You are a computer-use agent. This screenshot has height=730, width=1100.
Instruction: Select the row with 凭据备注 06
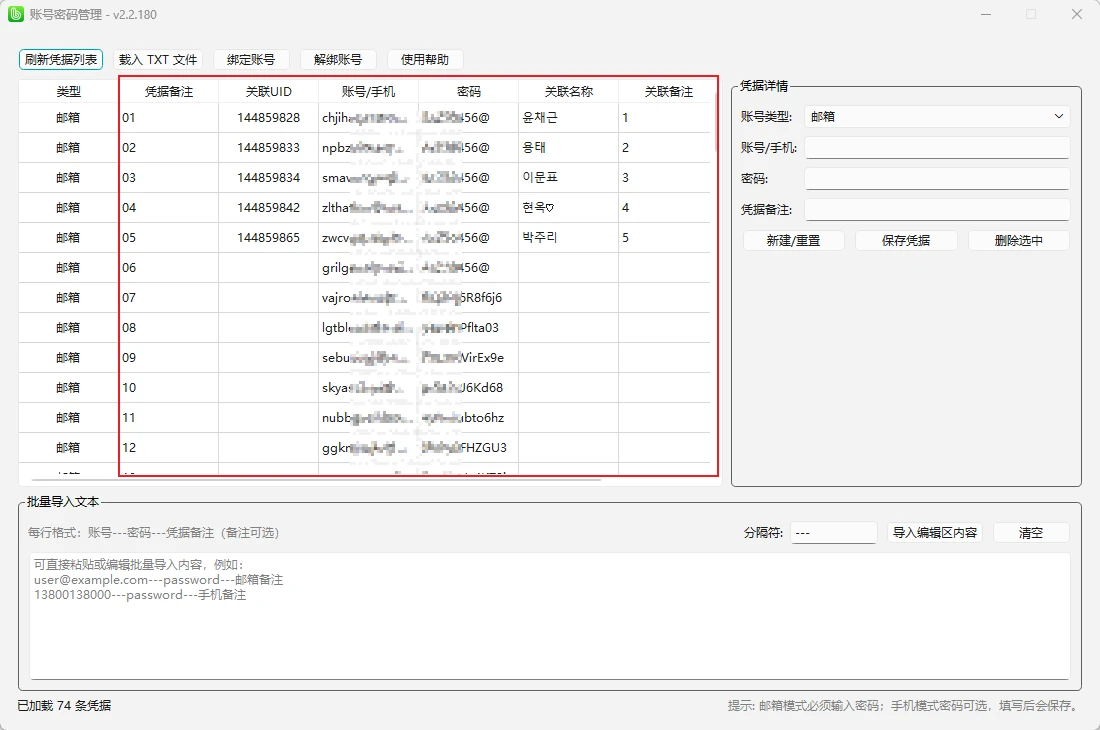[365, 268]
